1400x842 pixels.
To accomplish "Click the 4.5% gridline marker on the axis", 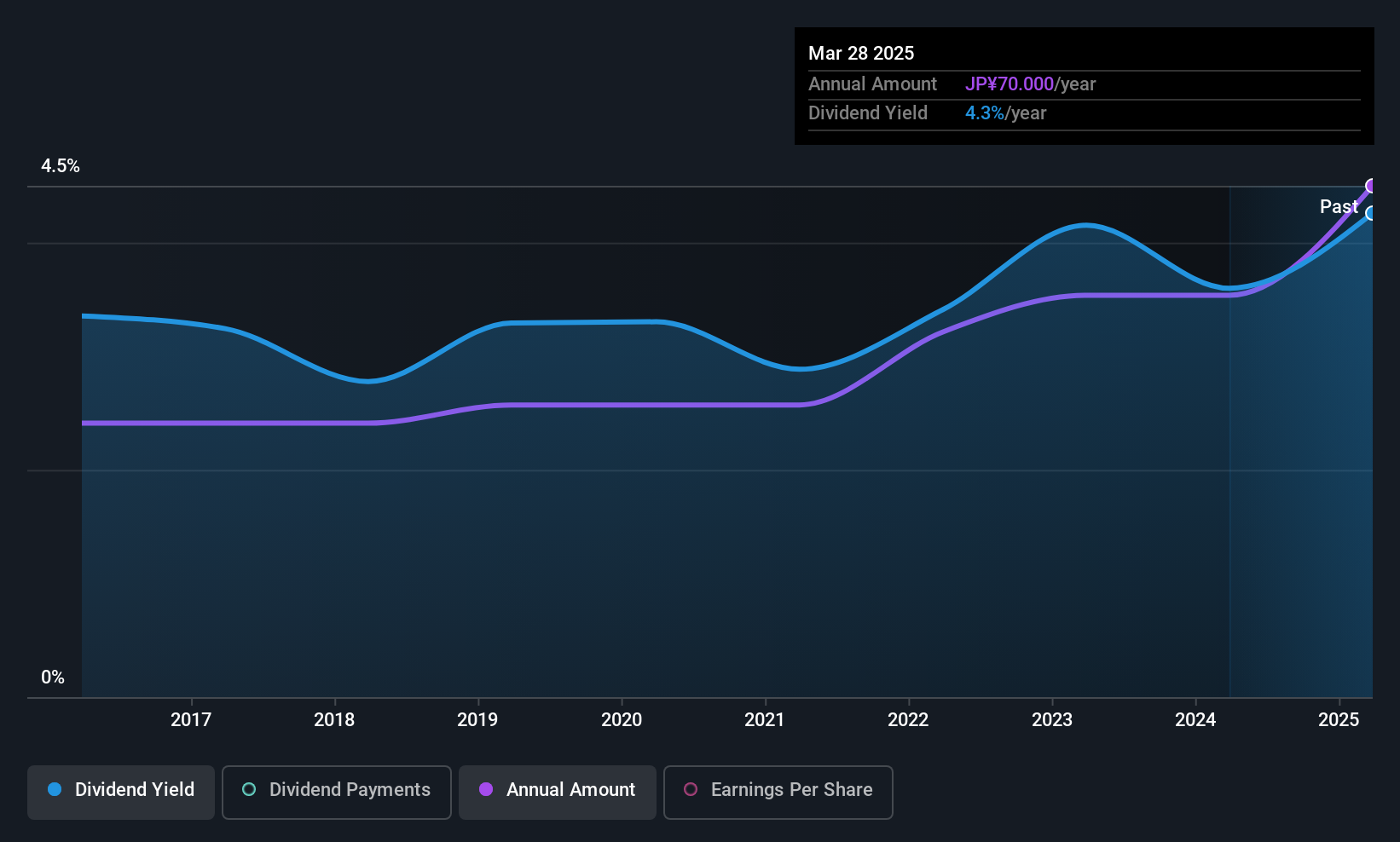I will 61,166.
